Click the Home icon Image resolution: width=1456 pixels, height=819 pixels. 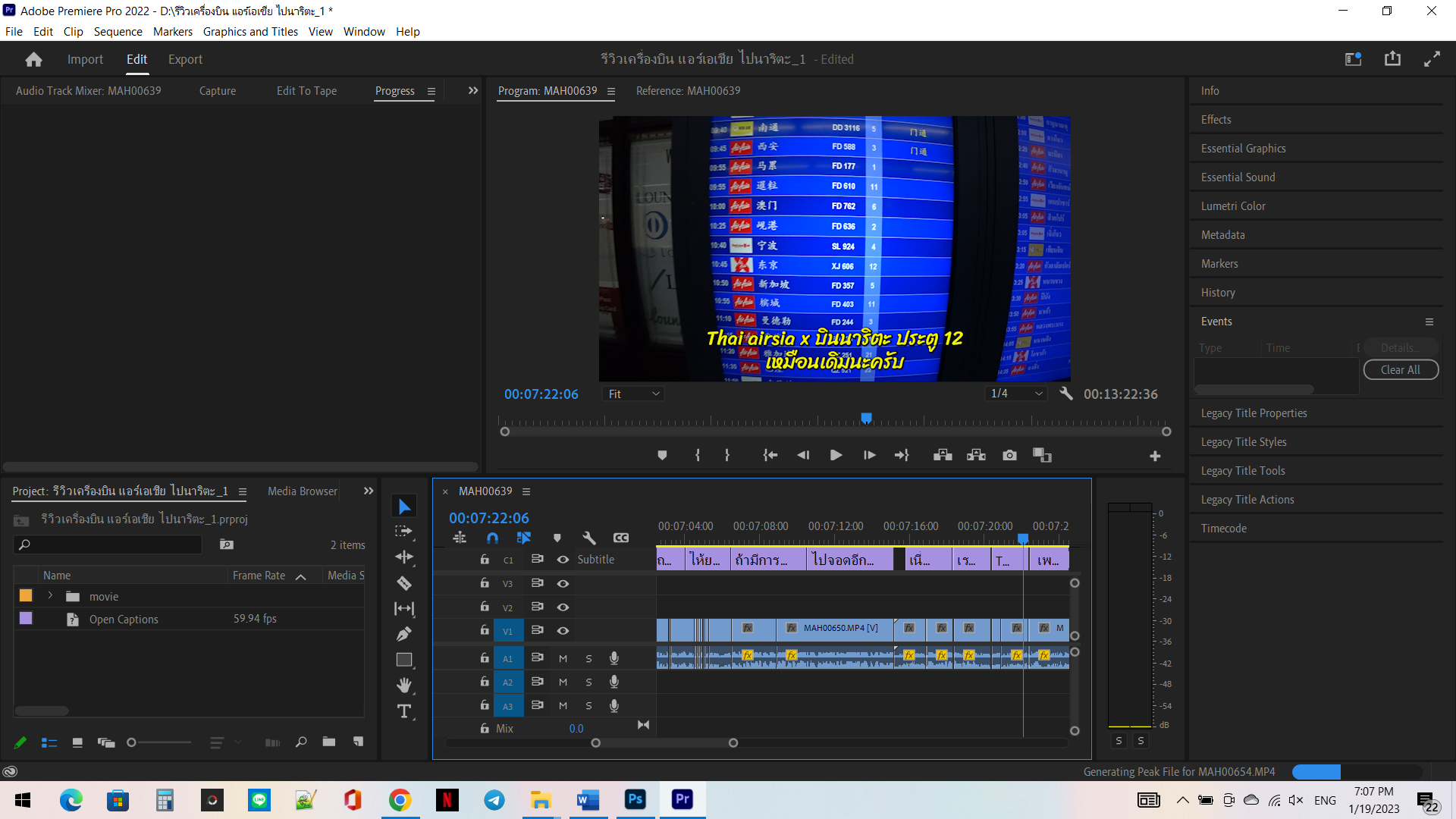(33, 59)
